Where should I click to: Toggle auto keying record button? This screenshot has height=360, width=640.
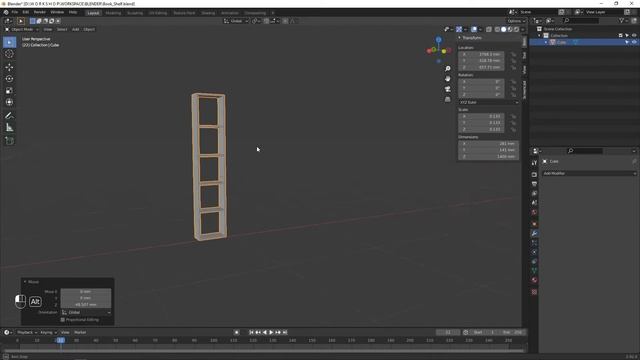point(236,332)
